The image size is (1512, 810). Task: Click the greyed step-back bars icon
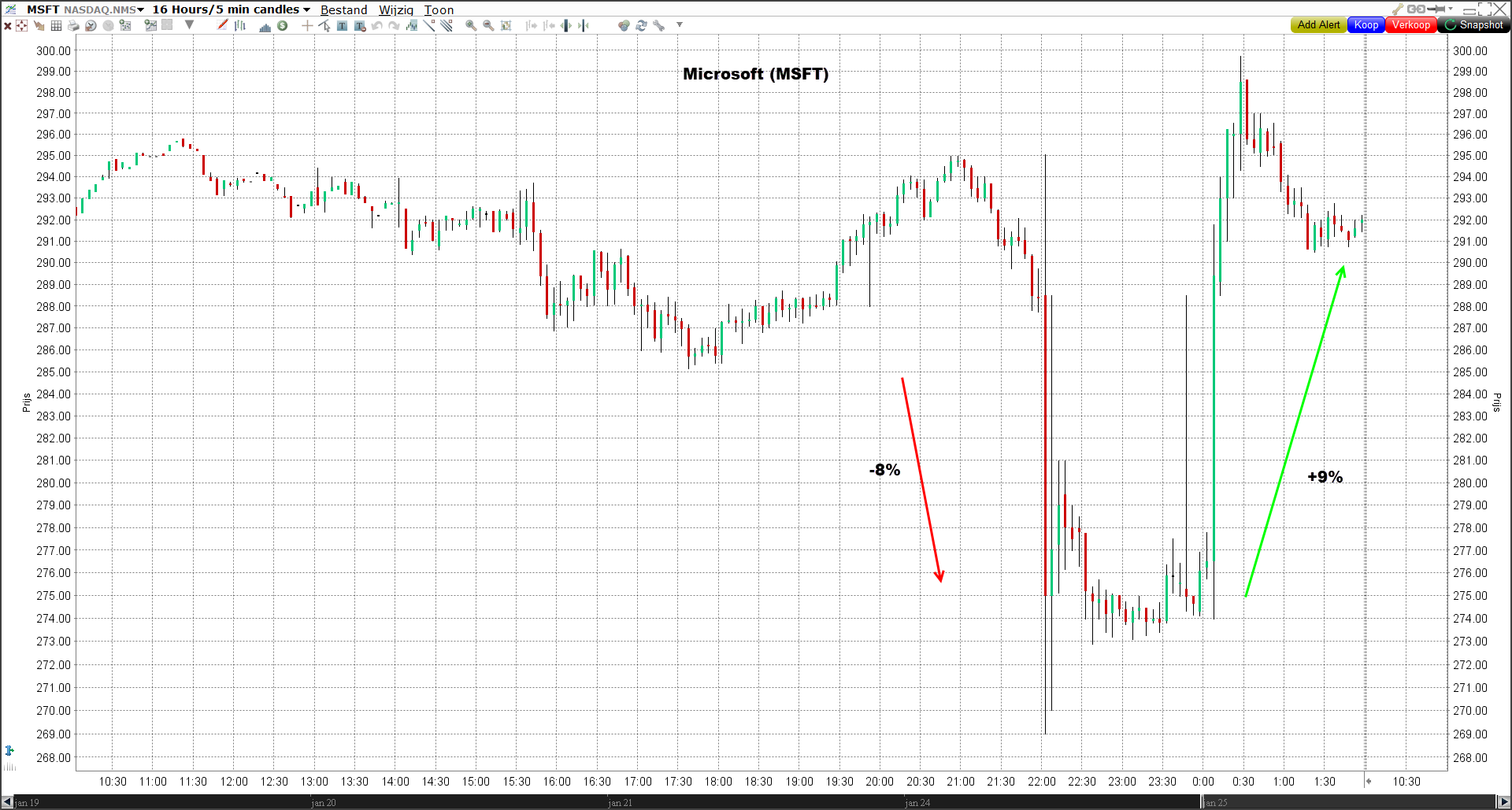pos(549,25)
